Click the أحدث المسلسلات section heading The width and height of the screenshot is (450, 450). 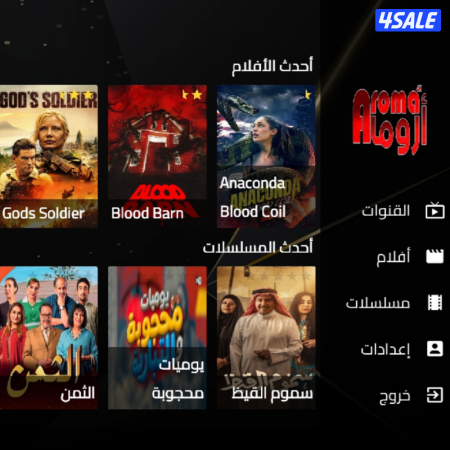click(258, 247)
